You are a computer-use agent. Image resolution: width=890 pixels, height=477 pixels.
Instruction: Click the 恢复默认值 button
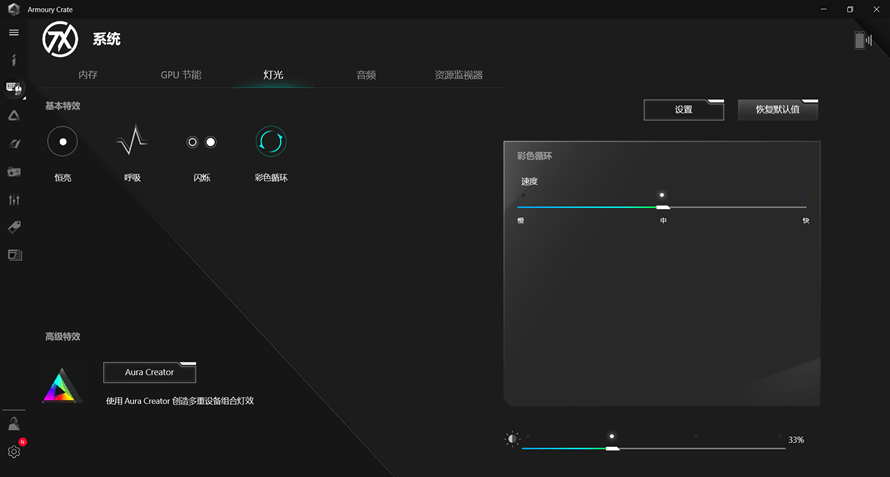pos(778,110)
